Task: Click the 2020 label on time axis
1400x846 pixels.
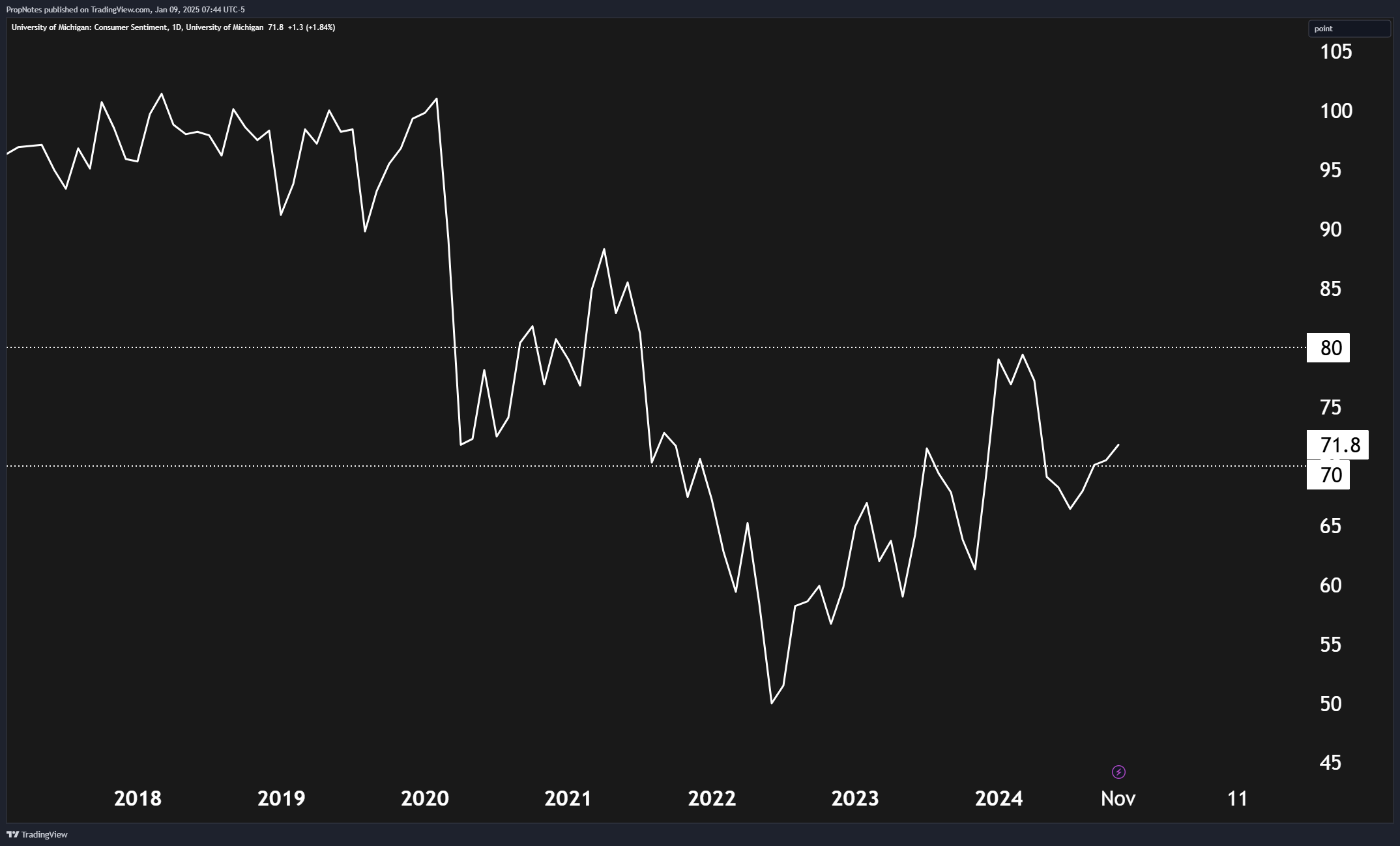Action: [425, 798]
